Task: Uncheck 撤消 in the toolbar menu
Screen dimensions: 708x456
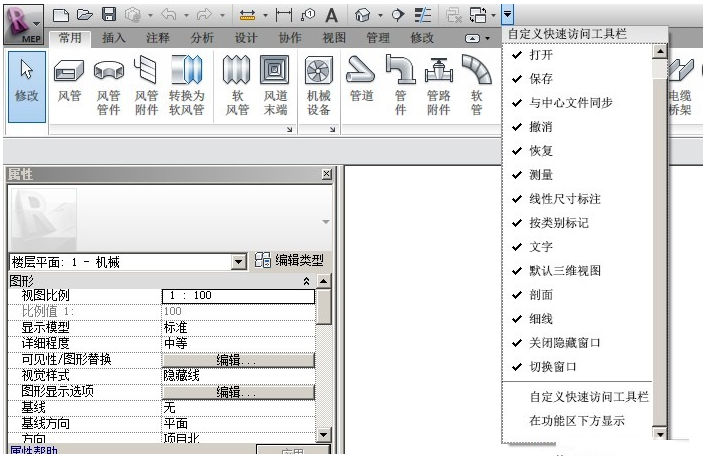Action: point(578,127)
